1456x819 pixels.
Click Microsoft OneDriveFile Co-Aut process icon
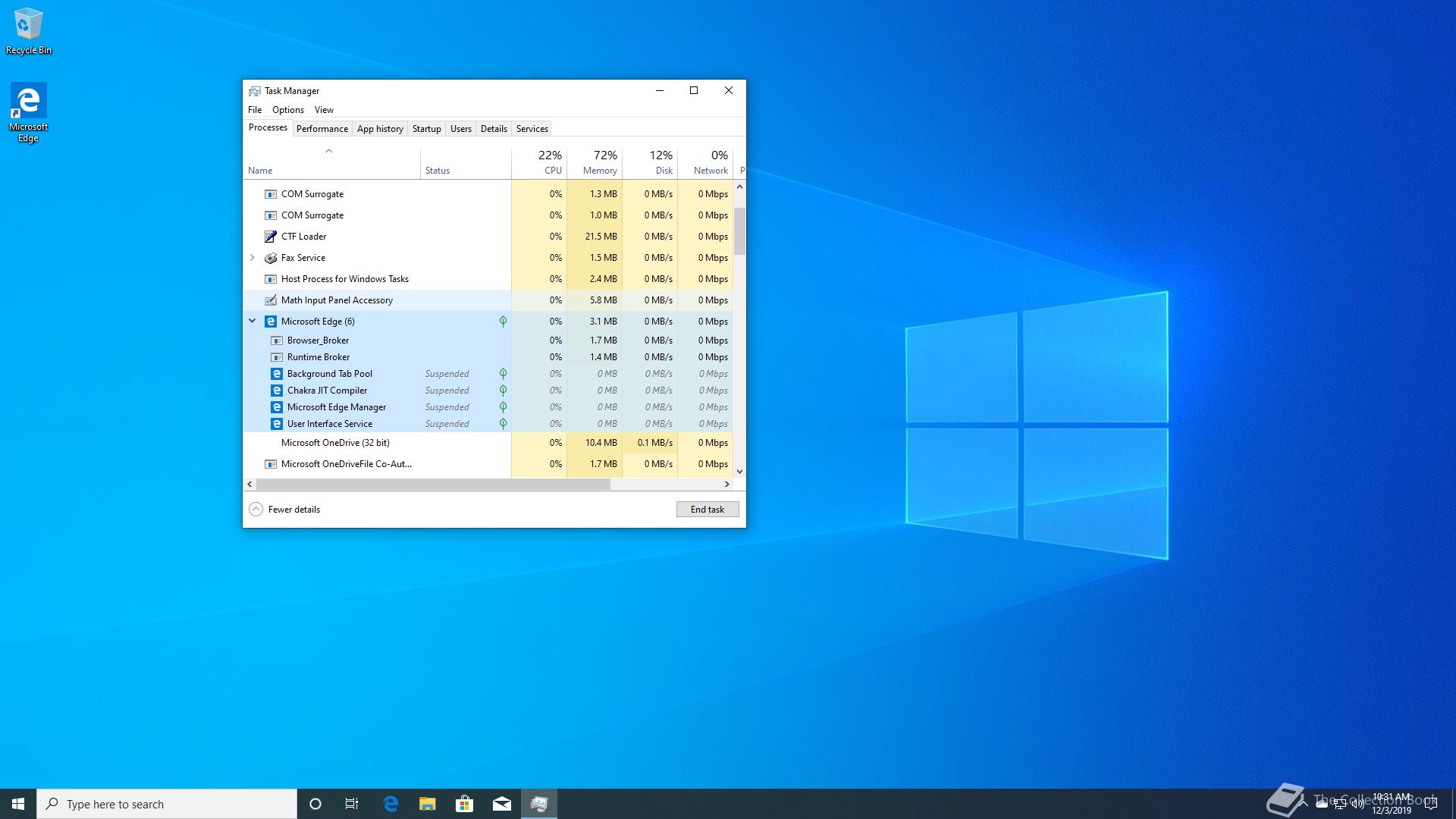point(271,464)
